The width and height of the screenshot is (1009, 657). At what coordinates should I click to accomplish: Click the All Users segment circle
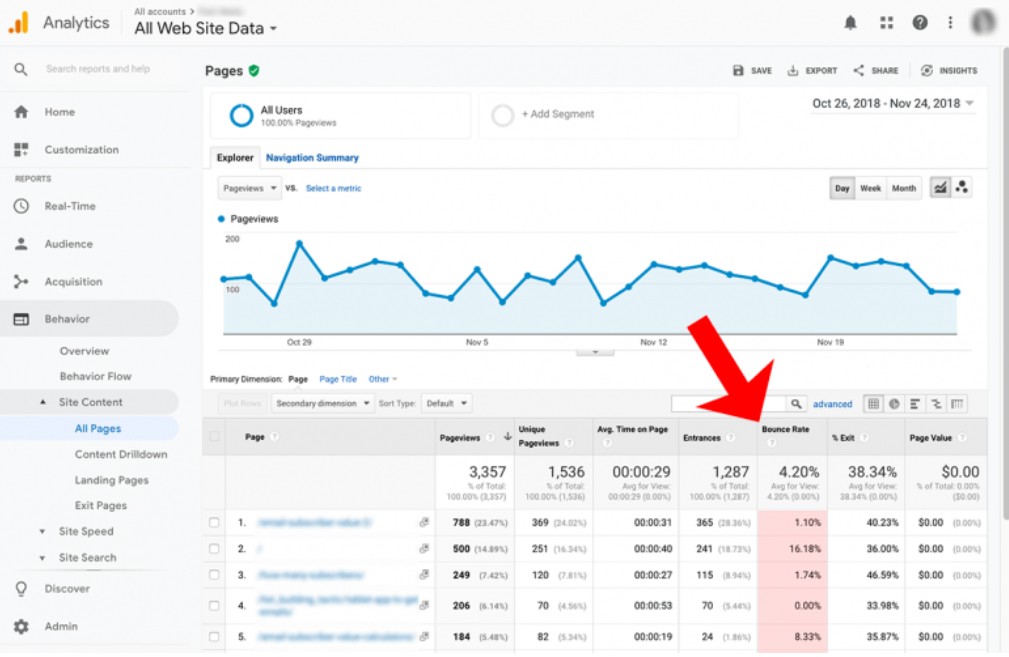pos(241,116)
